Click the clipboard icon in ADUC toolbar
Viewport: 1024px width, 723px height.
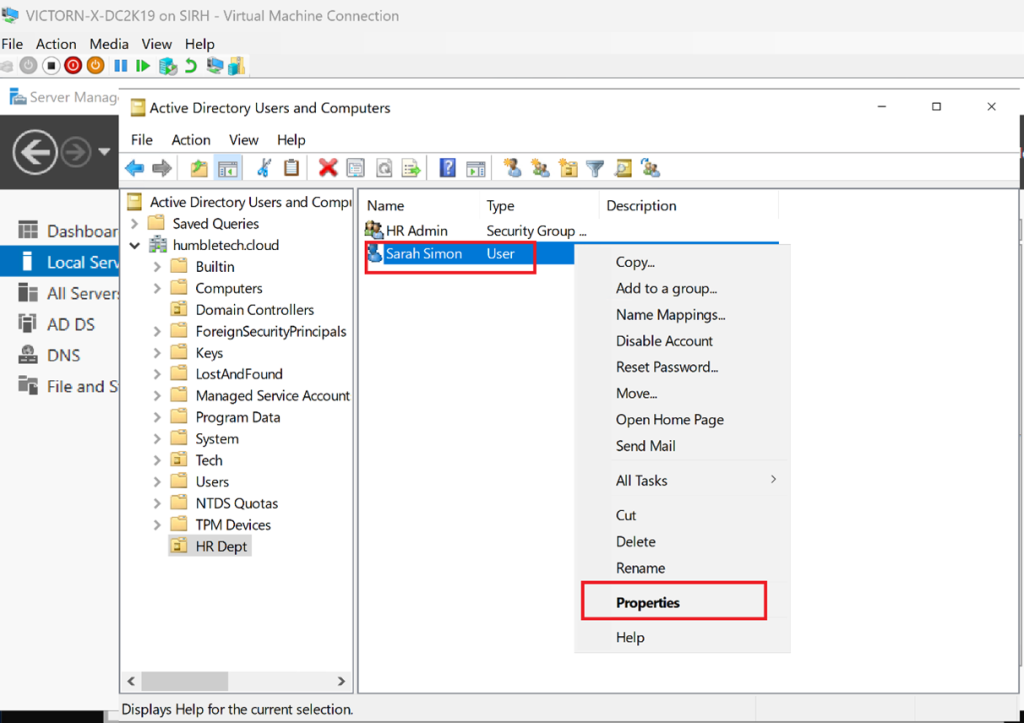pos(291,168)
